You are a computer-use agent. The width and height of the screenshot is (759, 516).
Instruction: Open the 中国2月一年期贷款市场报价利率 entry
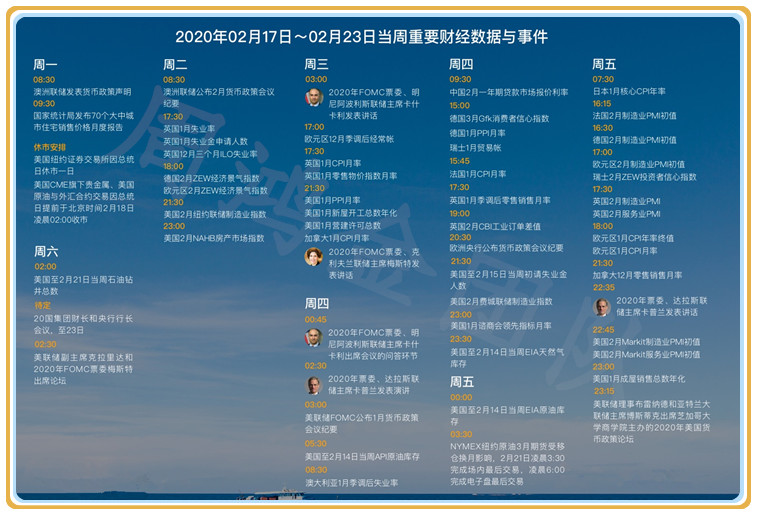pyautogui.click(x=508, y=92)
